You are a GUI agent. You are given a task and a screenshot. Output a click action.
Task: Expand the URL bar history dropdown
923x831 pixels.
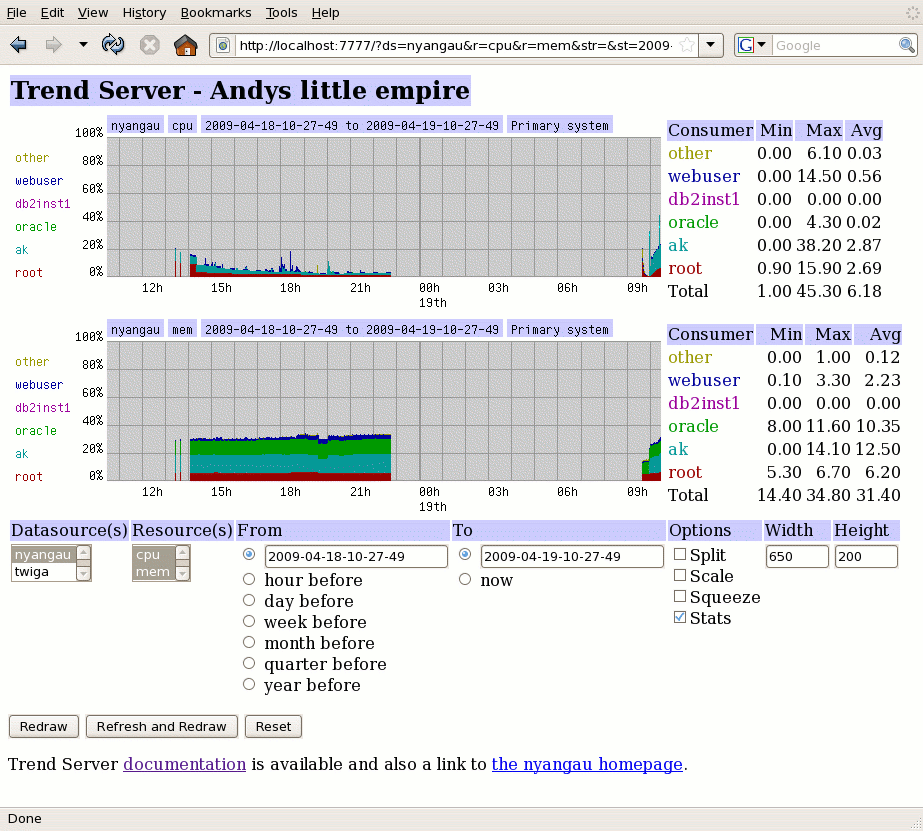pyautogui.click(x=710, y=45)
